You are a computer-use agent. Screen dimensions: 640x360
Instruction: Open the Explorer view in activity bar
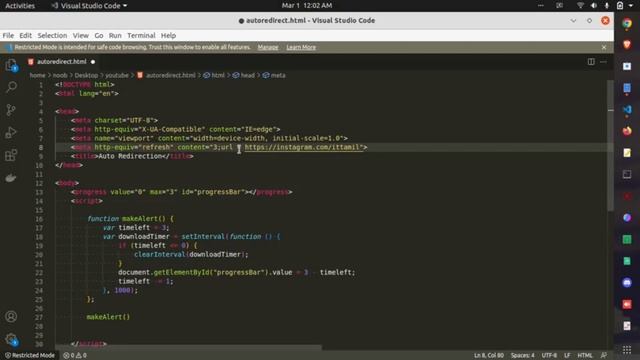click(11, 65)
